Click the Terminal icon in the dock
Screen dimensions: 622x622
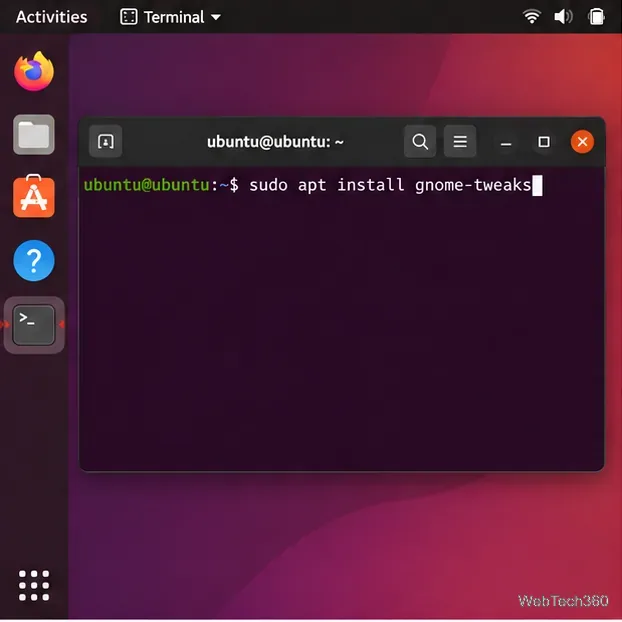click(x=34, y=325)
